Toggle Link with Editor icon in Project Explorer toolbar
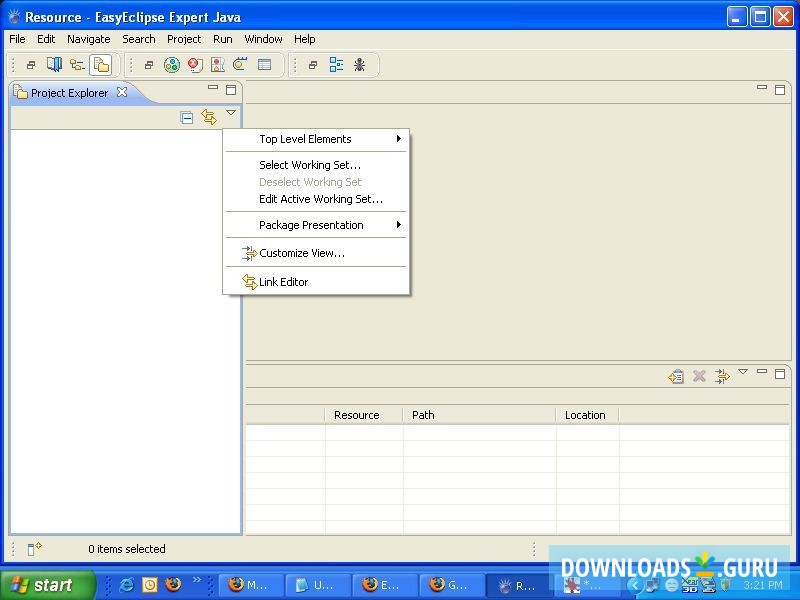 [x=208, y=117]
